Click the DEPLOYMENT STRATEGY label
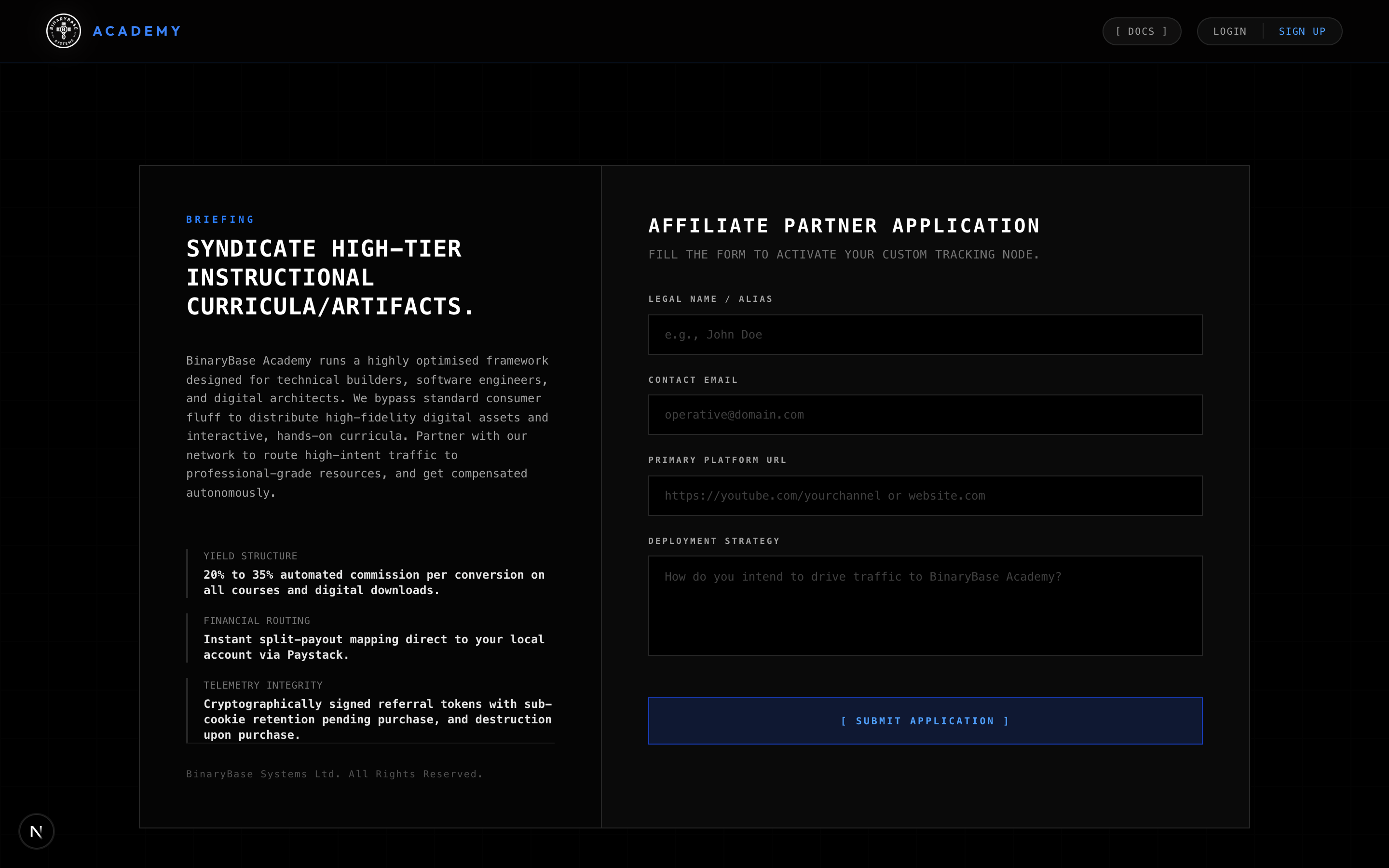1389x868 pixels. pyautogui.click(x=714, y=541)
